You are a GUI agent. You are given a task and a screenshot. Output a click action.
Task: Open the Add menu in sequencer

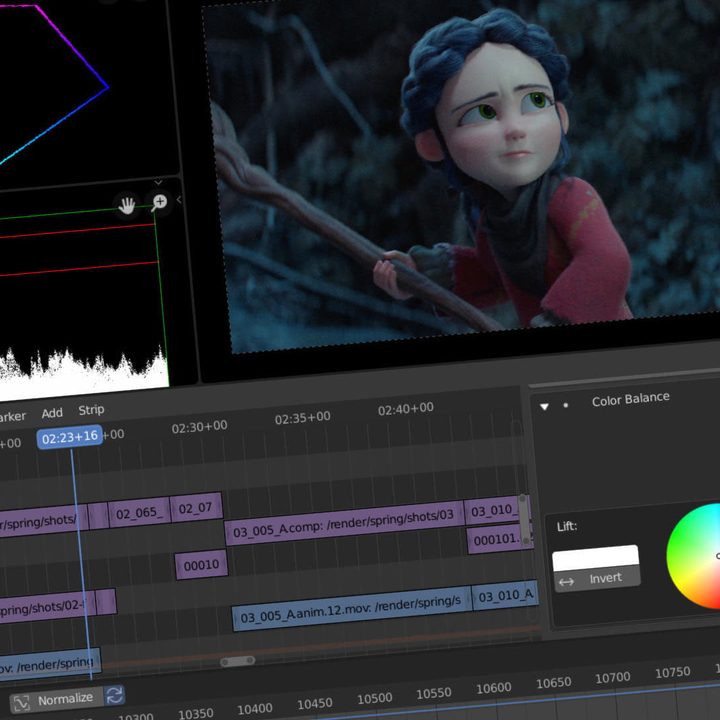pos(52,412)
